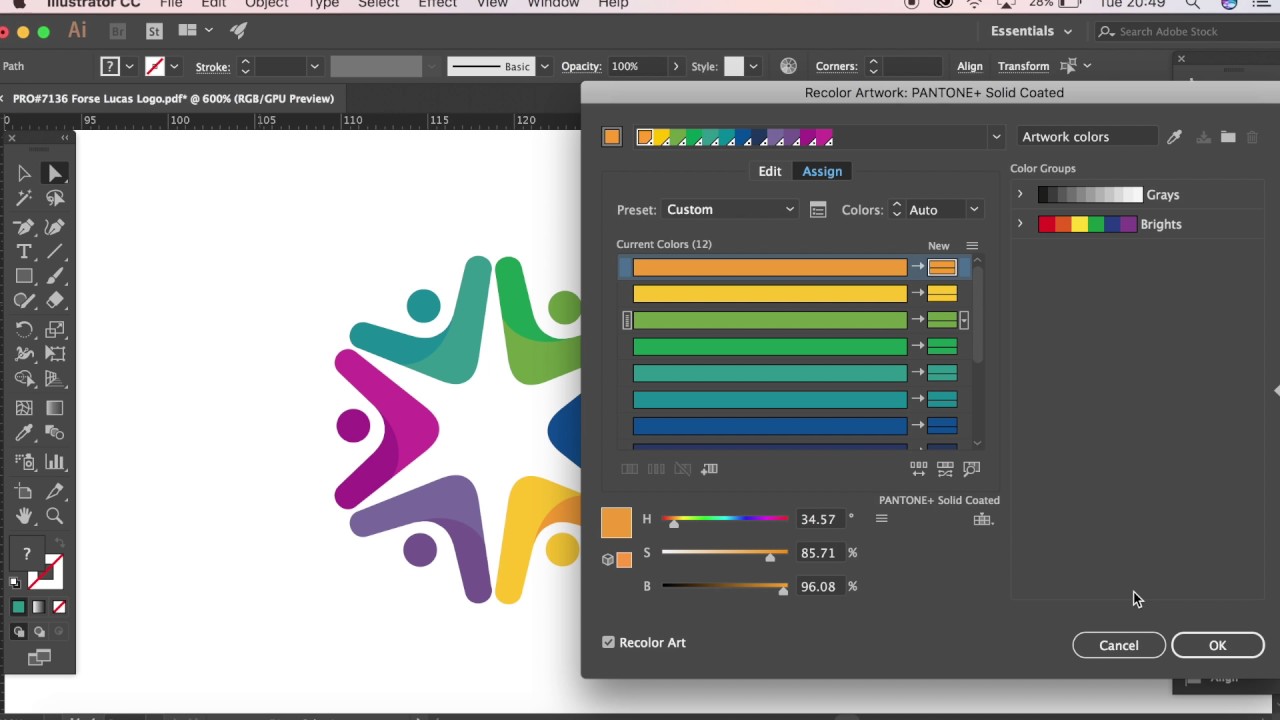Select the Eyedropper tool in toolbox

24,432
